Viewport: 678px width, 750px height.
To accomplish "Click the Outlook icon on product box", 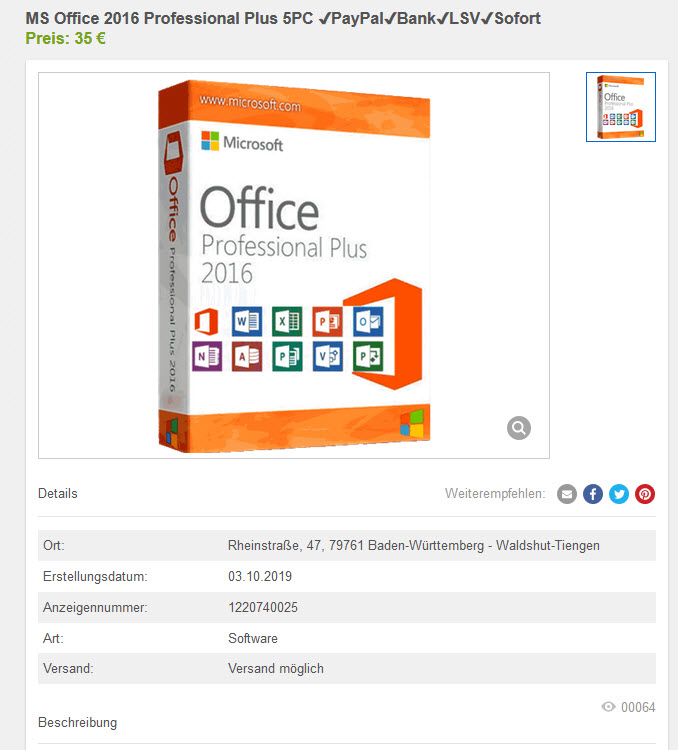I will pyautogui.click(x=368, y=321).
